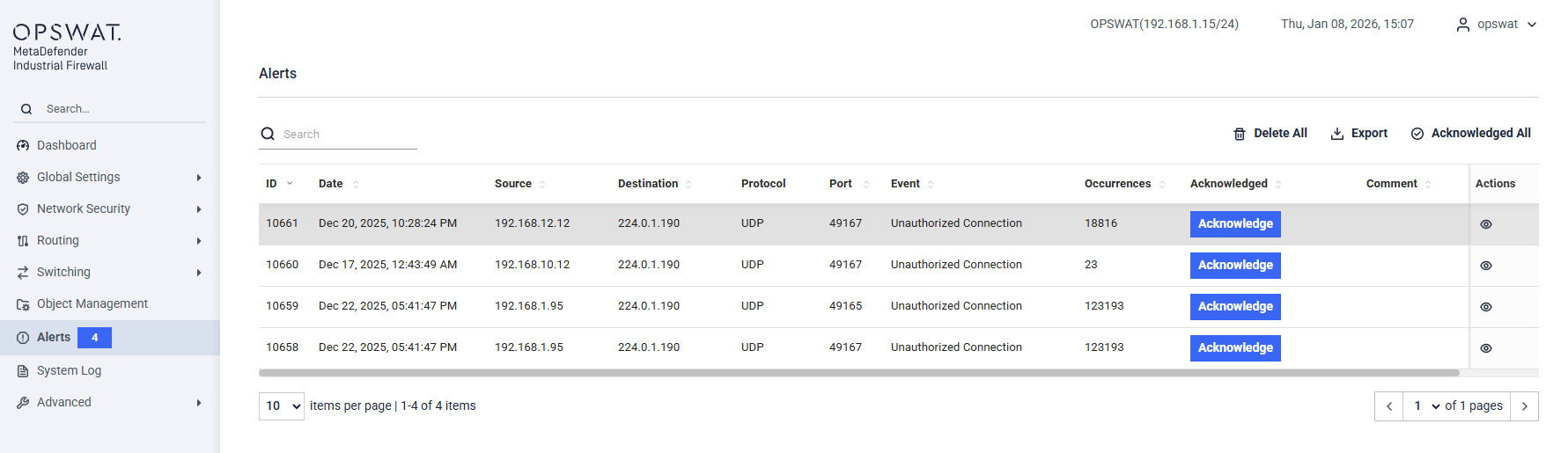This screenshot has width=1568, height=453.
Task: Click the Dashboard gauge icon in sidebar
Action: point(23,145)
